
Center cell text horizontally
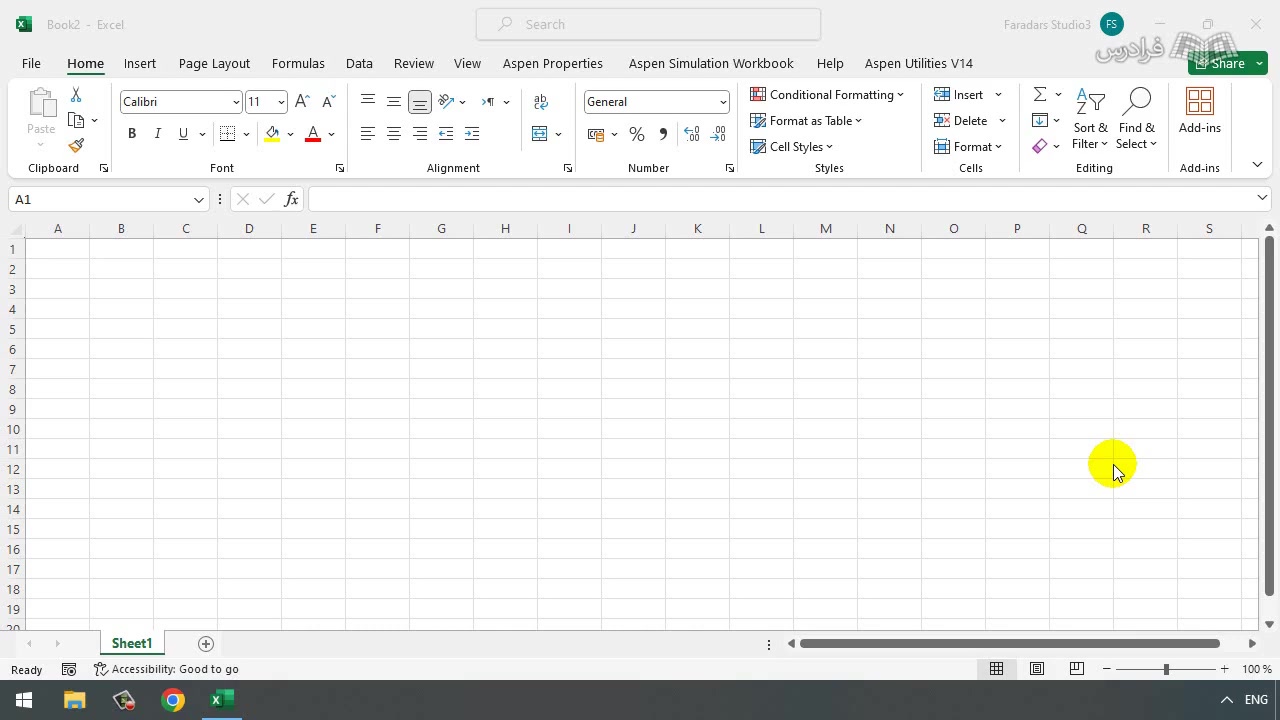pyautogui.click(x=394, y=134)
